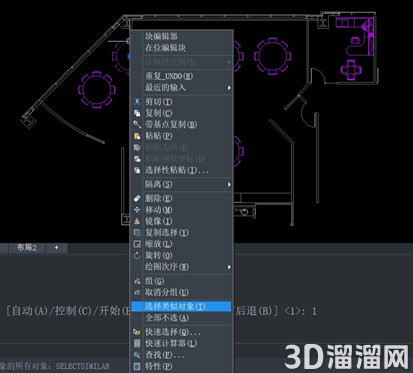The height and width of the screenshot is (373, 413).
Task: Click the scale icon beside 缩放(L)
Action: [x=137, y=244]
